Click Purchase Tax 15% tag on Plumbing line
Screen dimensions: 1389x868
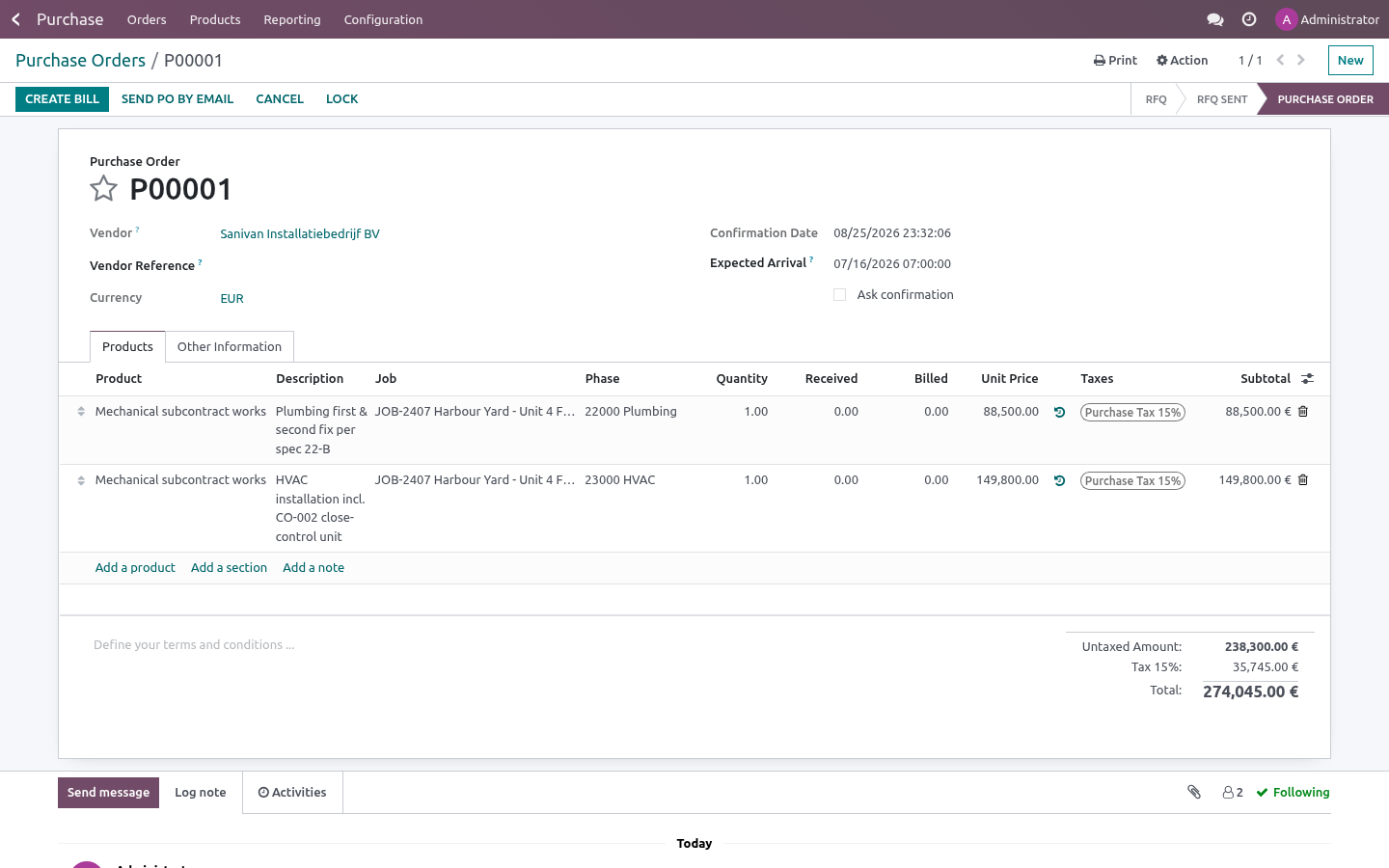[x=1132, y=413]
